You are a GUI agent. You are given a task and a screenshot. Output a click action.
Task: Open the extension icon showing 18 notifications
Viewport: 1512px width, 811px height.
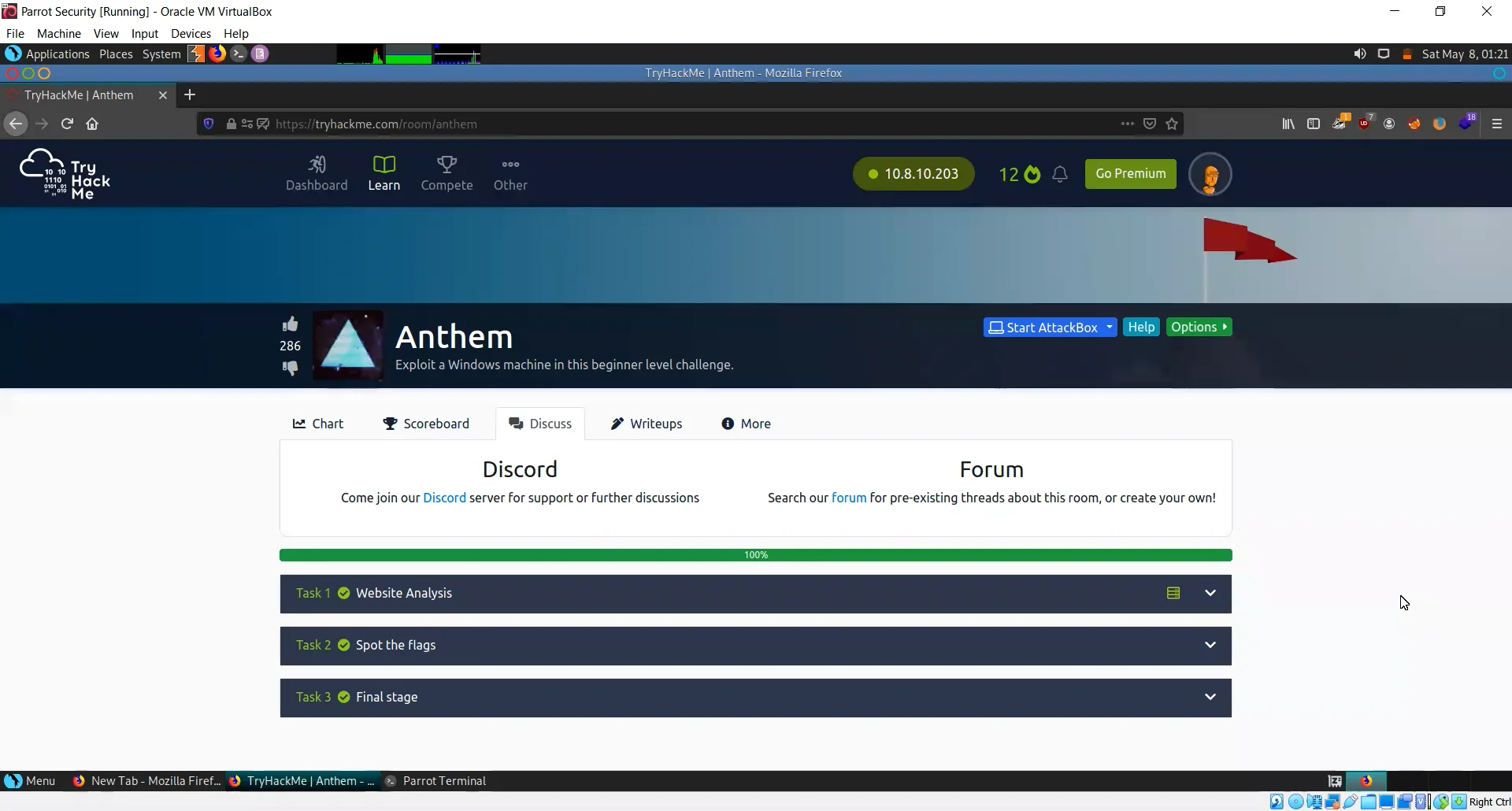(x=1466, y=124)
